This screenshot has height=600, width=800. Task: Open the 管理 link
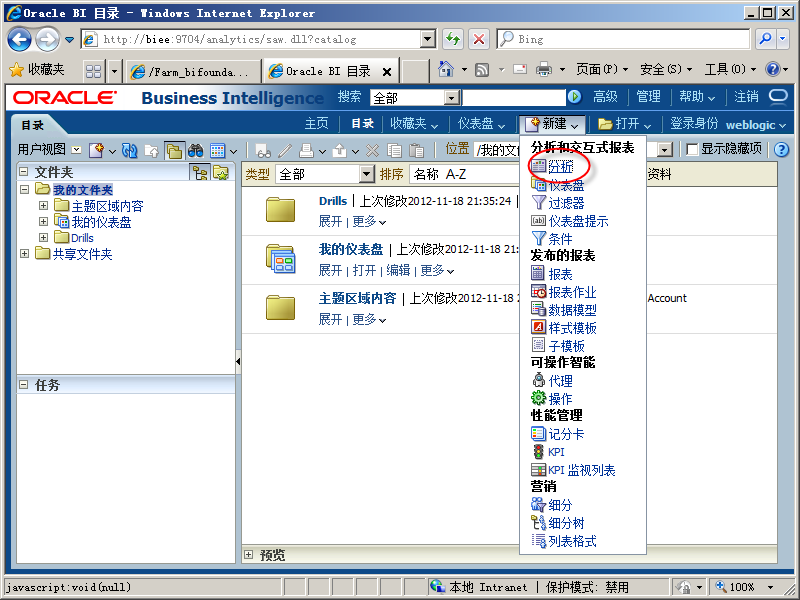[648, 96]
